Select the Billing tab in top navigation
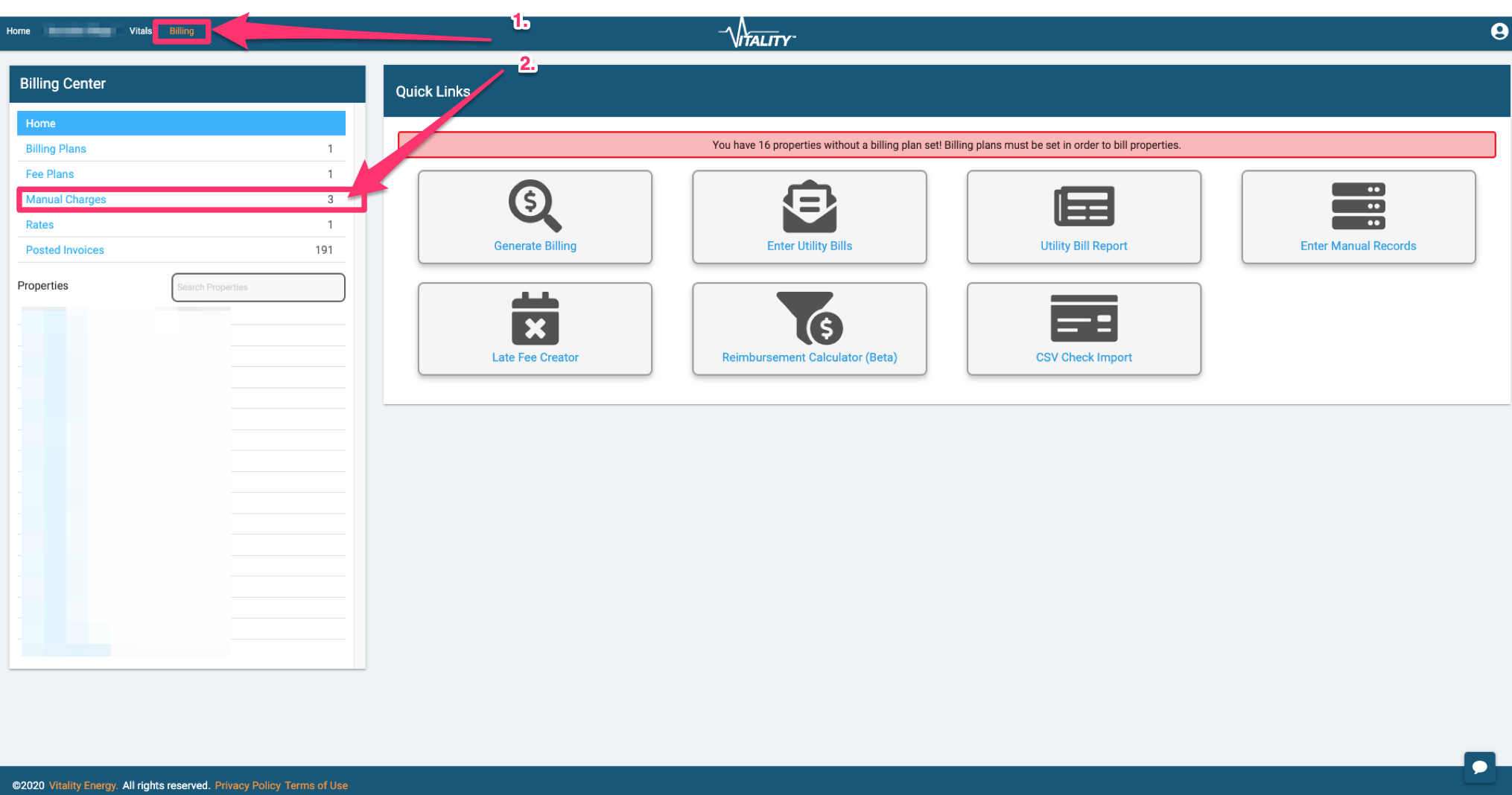Image resolution: width=1512 pixels, height=795 pixels. tap(182, 31)
